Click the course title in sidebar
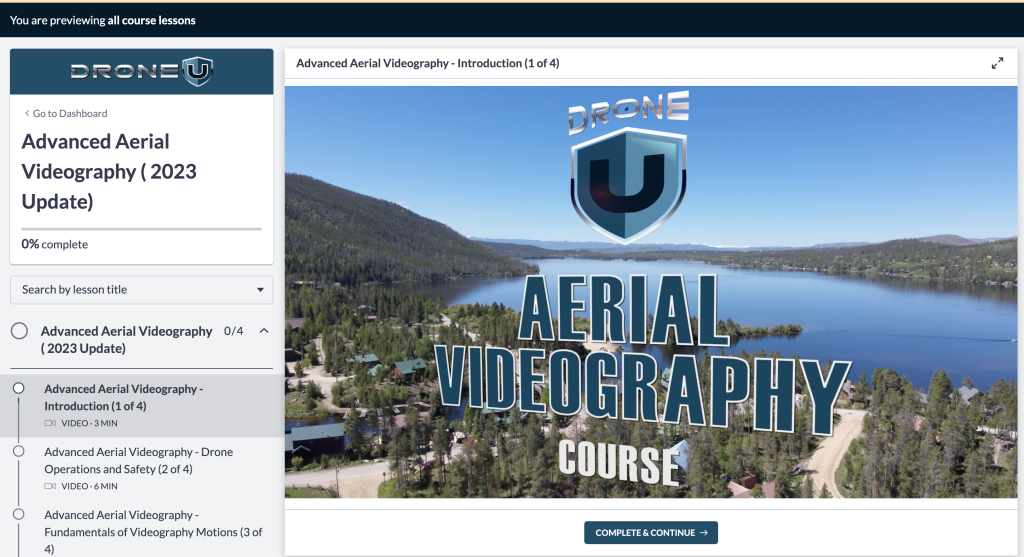The width and height of the screenshot is (1024, 557). [109, 171]
